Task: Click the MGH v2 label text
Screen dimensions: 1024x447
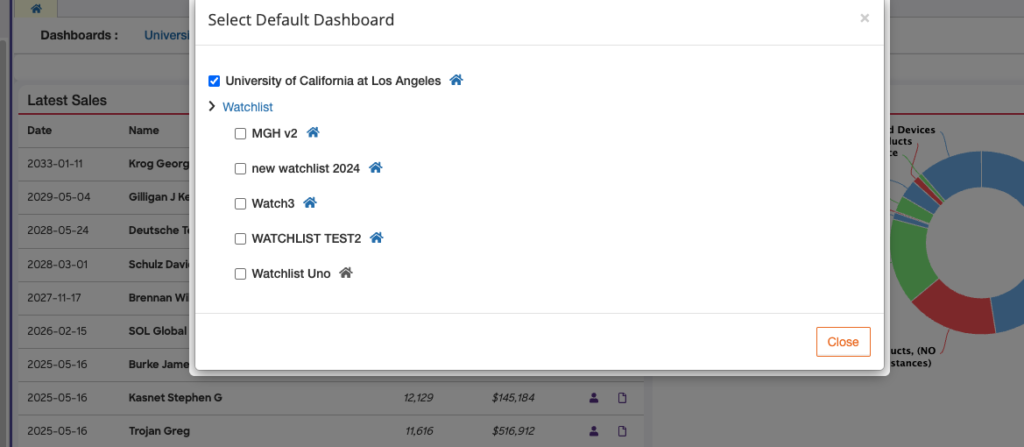Action: (x=274, y=133)
